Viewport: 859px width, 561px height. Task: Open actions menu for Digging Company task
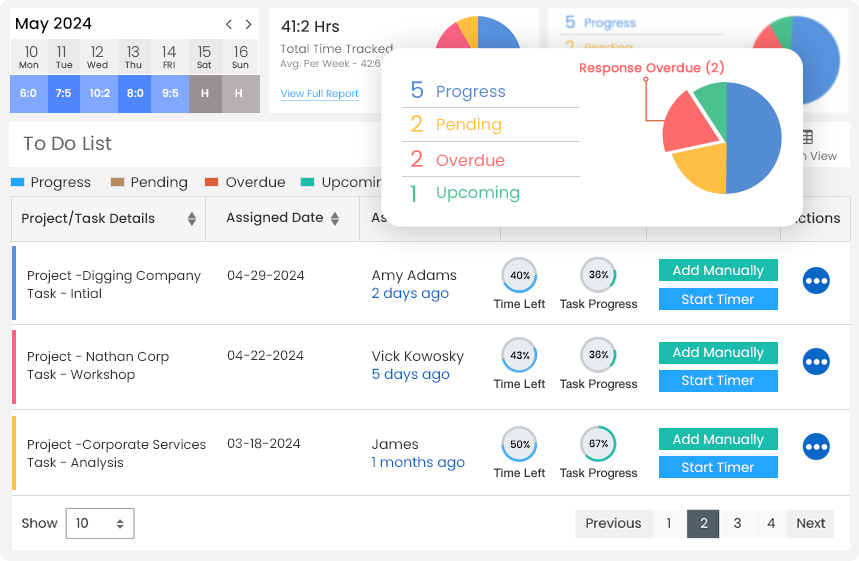(x=816, y=282)
